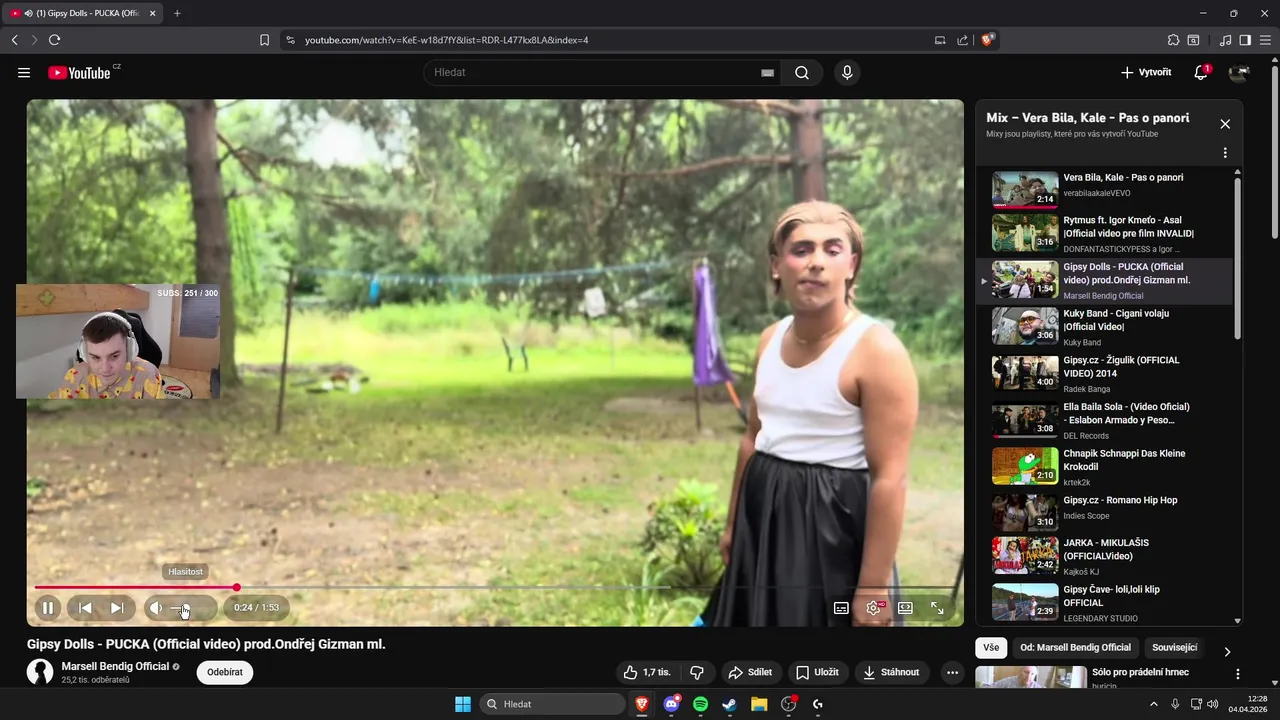Pause the video
Image resolution: width=1280 pixels, height=720 pixels.
tap(47, 607)
